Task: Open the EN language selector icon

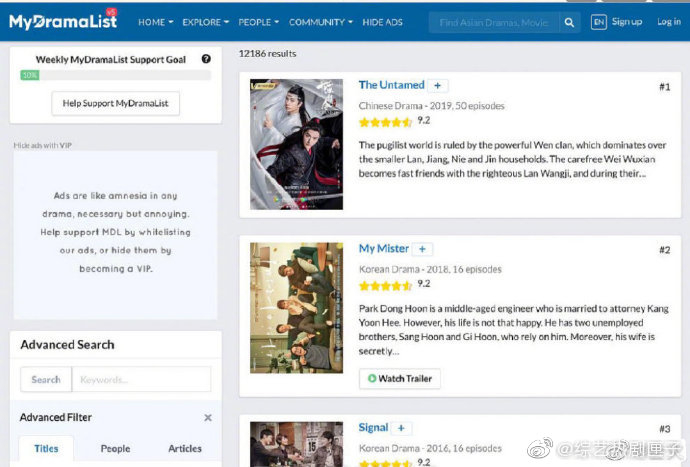Action: 598,22
